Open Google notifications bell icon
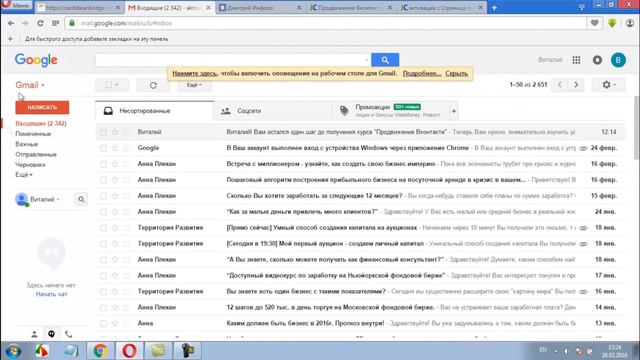The width and height of the screenshot is (640, 360). tap(597, 60)
